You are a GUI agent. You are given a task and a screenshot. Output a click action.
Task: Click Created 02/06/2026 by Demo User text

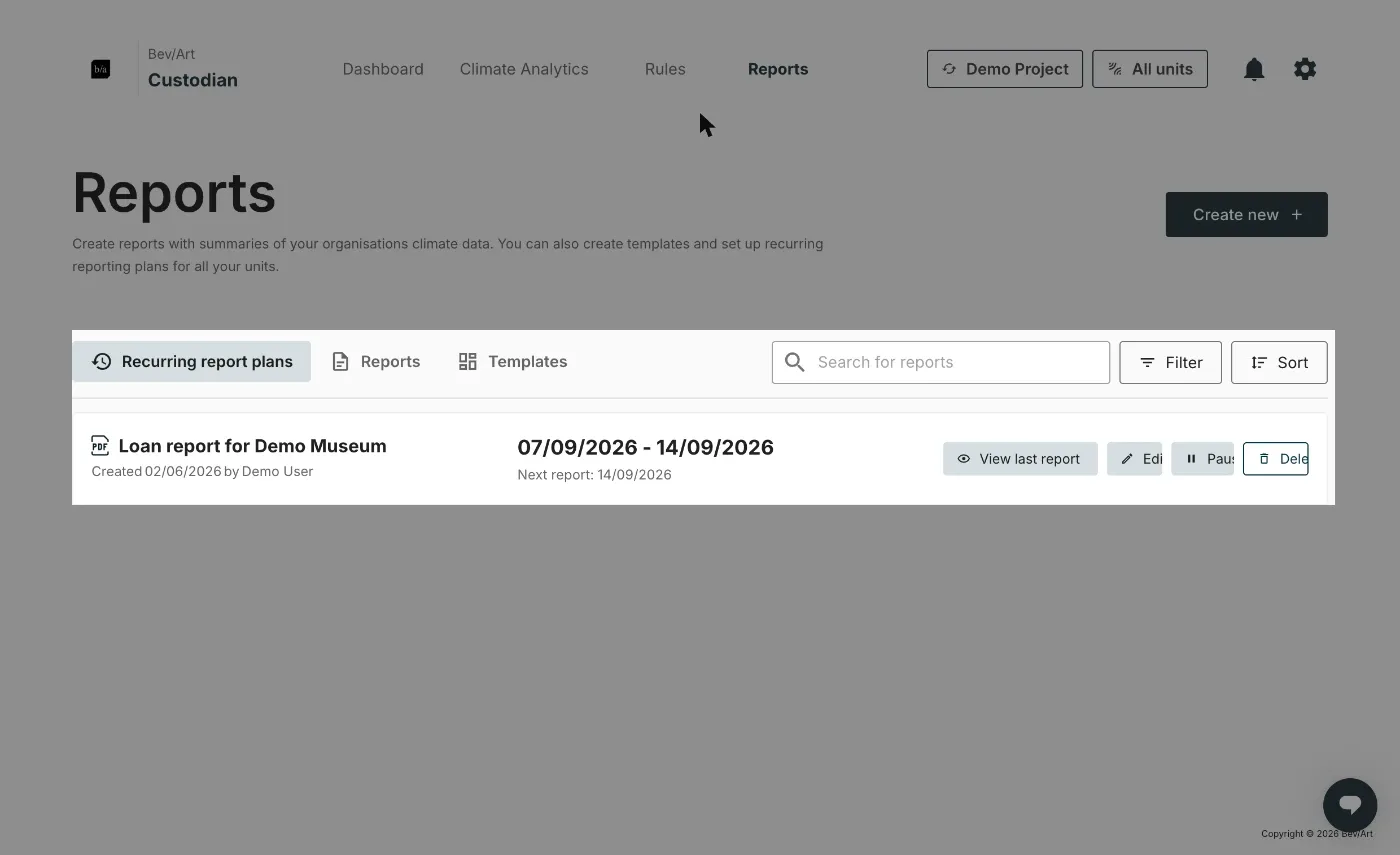[202, 471]
